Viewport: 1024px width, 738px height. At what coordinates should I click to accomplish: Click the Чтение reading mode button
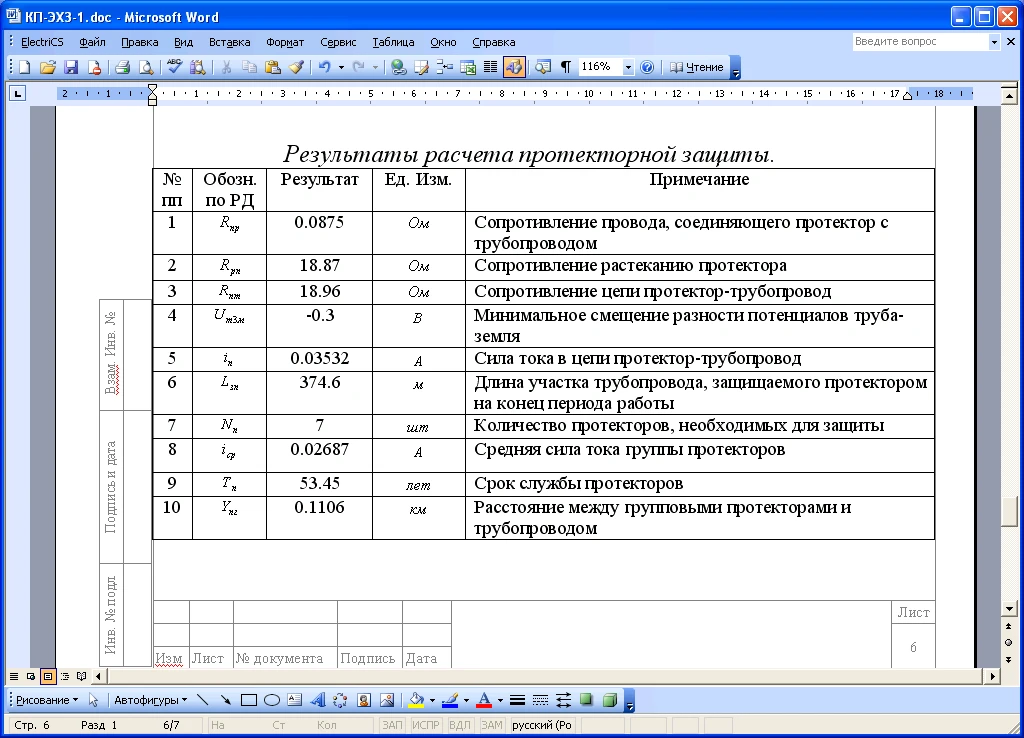pyautogui.click(x=697, y=67)
